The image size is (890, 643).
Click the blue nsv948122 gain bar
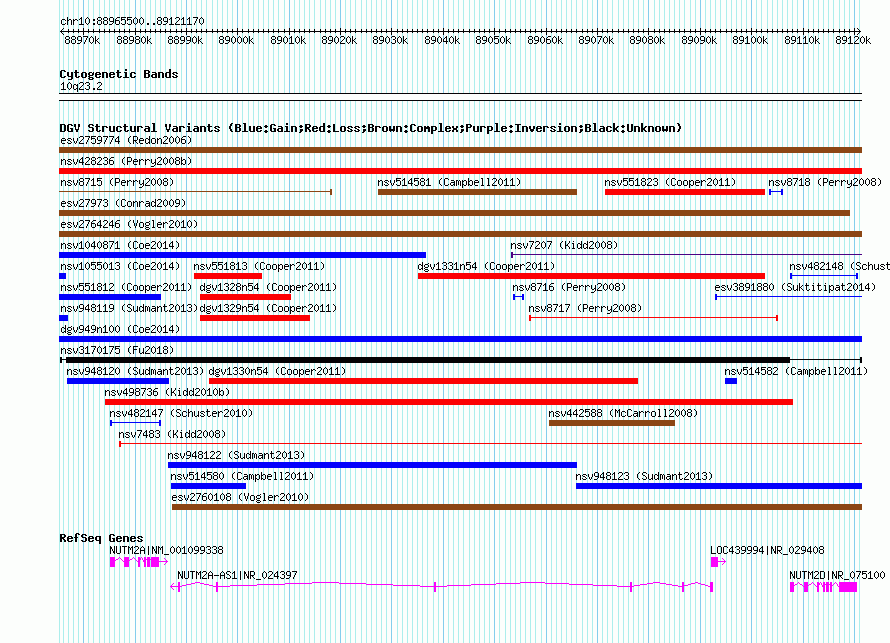pyautogui.click(x=372, y=465)
